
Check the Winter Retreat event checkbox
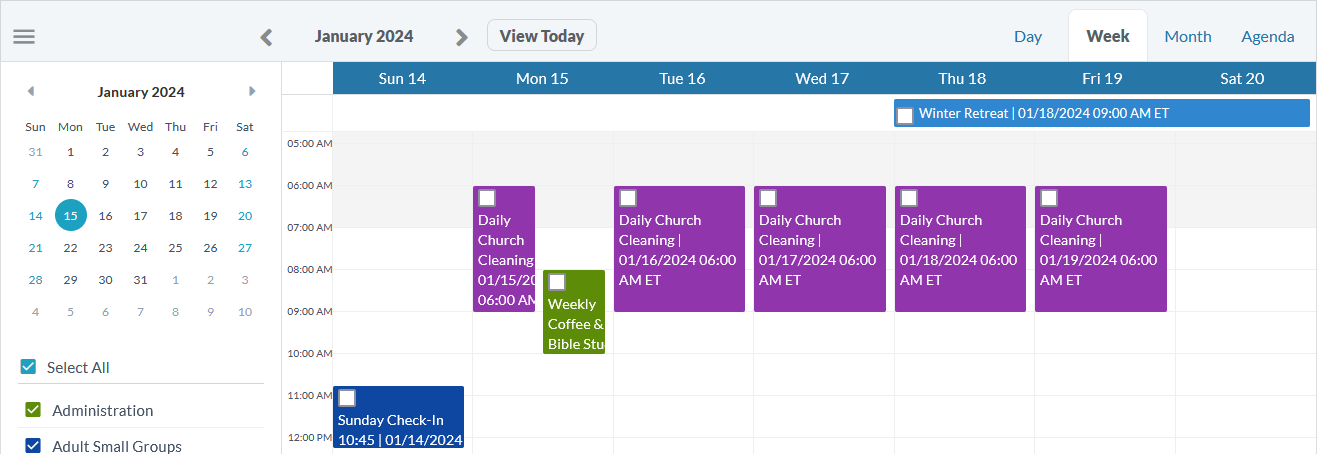[x=905, y=115]
